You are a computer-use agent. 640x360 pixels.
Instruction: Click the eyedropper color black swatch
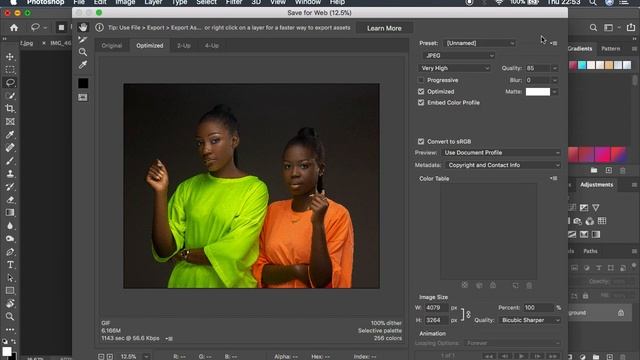(x=83, y=83)
